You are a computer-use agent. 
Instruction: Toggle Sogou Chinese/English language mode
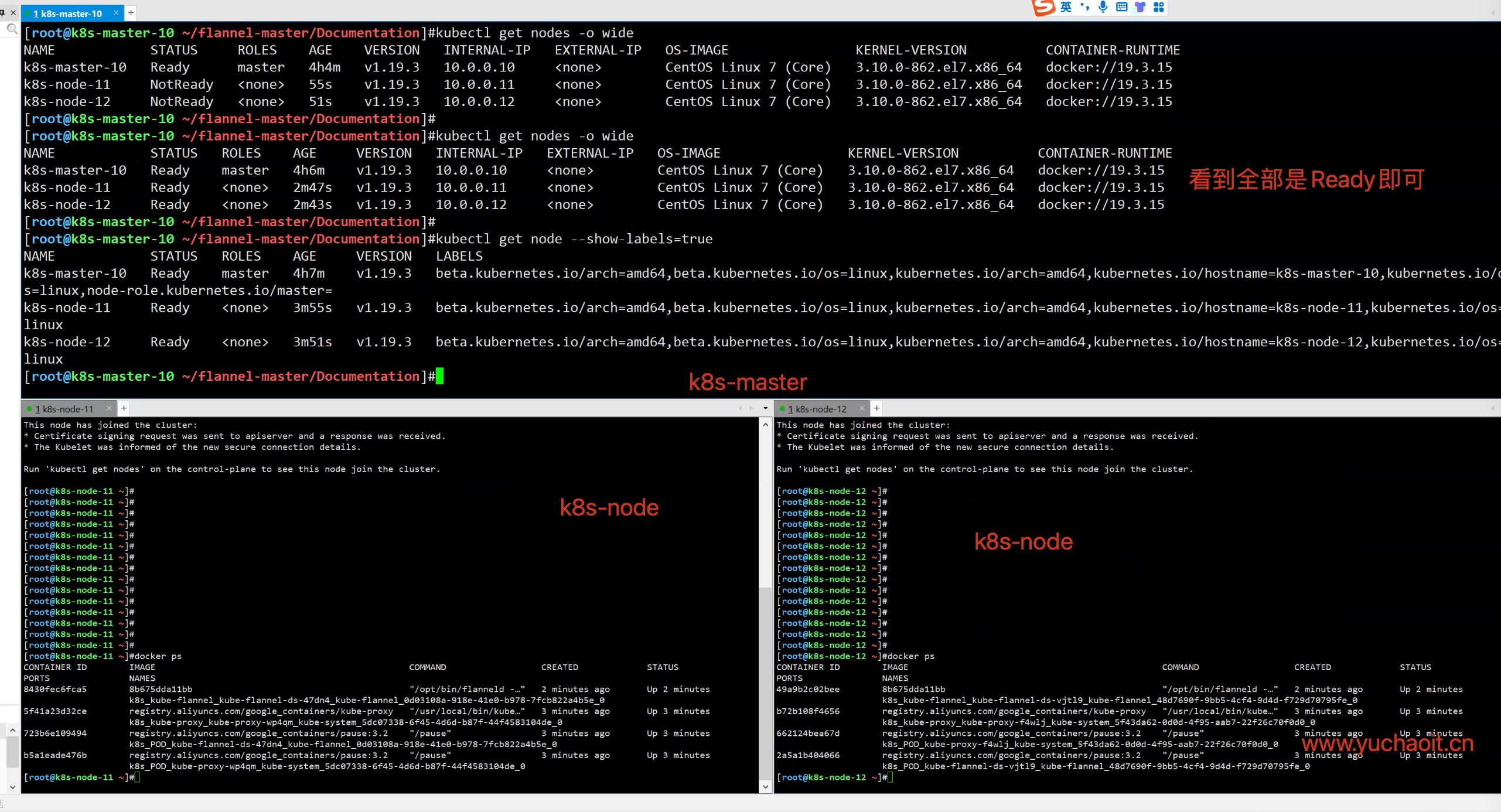(1066, 7)
